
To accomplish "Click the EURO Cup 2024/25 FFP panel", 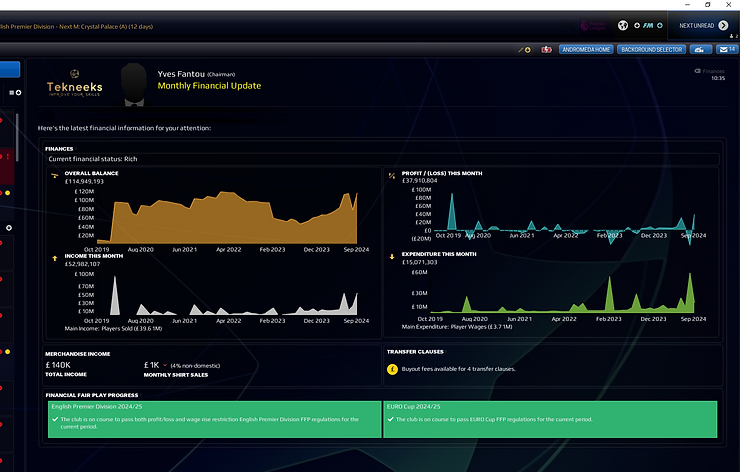I will (550, 420).
